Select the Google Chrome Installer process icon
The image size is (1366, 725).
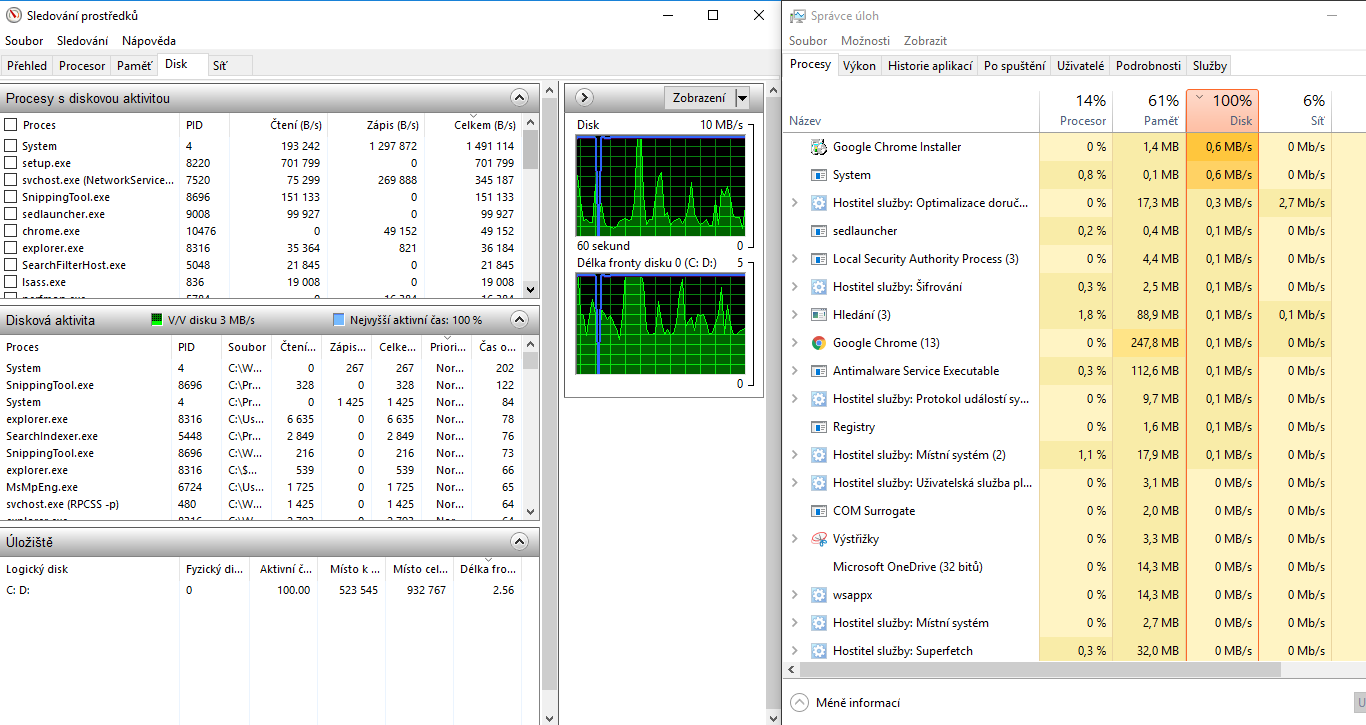(x=818, y=147)
